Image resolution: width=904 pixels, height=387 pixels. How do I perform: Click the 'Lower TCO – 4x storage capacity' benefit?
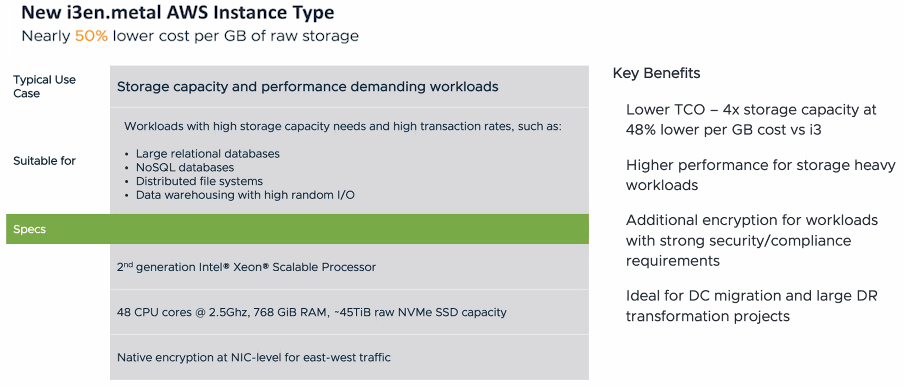752,120
